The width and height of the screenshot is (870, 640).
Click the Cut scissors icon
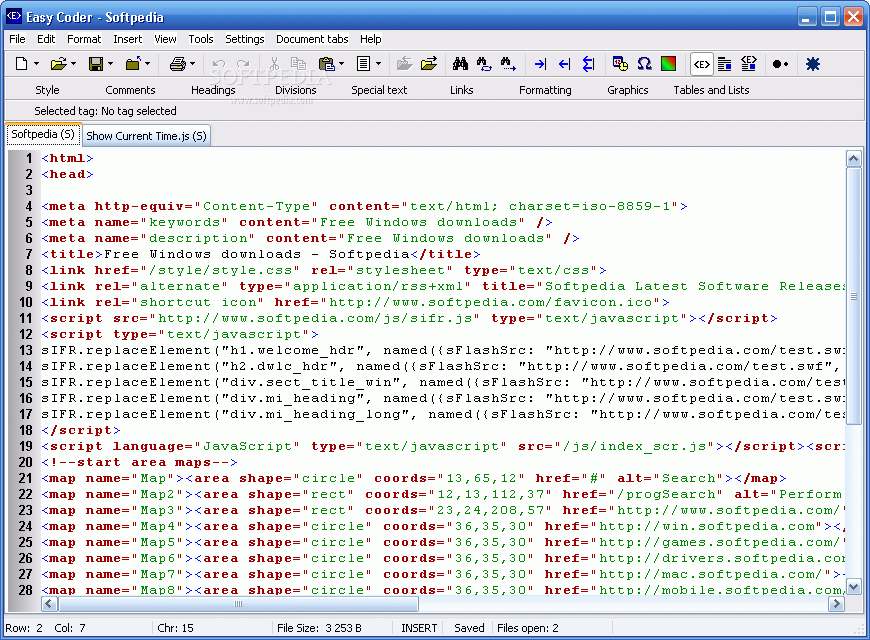tap(274, 64)
